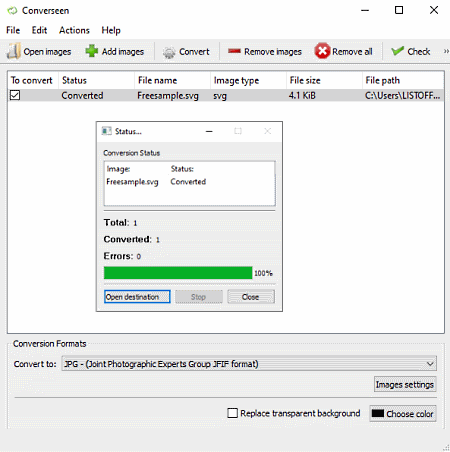The width and height of the screenshot is (450, 452).
Task: Open the Help menu
Action: [x=111, y=30]
